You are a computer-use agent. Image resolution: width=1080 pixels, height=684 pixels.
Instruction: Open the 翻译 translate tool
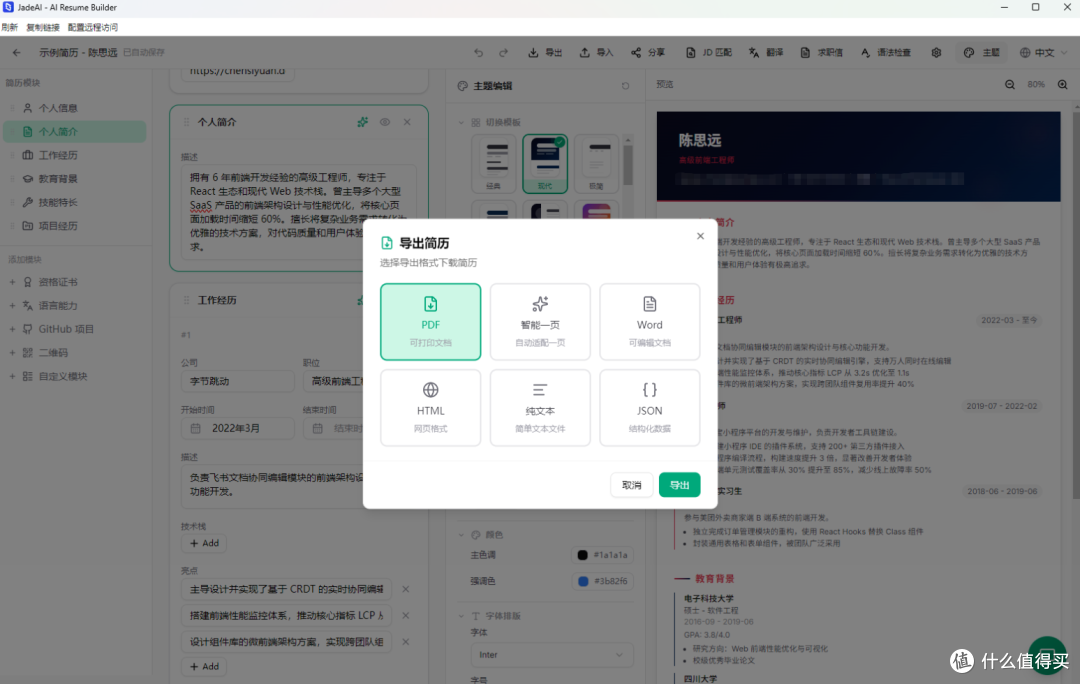(766, 52)
